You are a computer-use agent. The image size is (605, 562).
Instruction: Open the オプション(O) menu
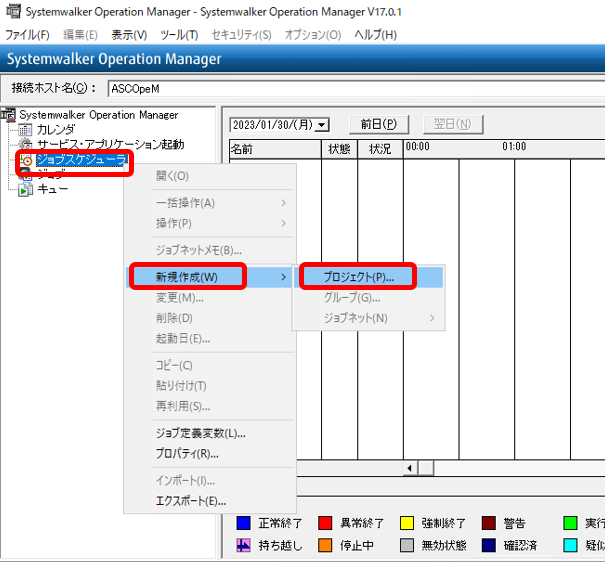[x=313, y=35]
